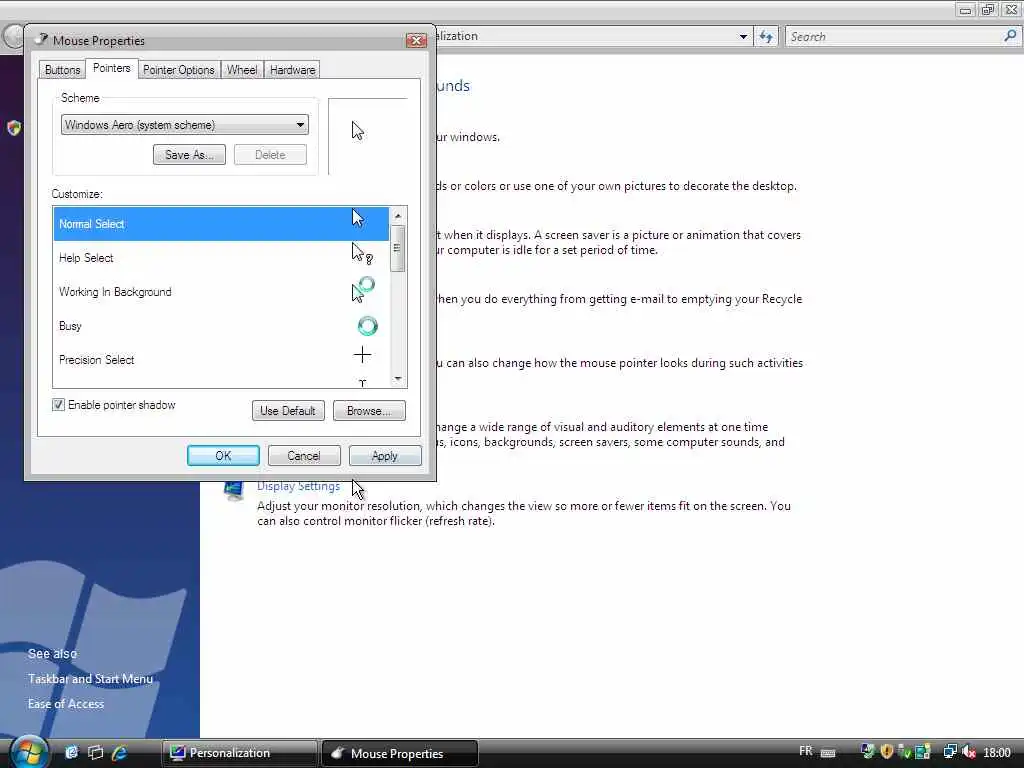Click the Apply button
Screen dimensions: 1024x768
385,456
